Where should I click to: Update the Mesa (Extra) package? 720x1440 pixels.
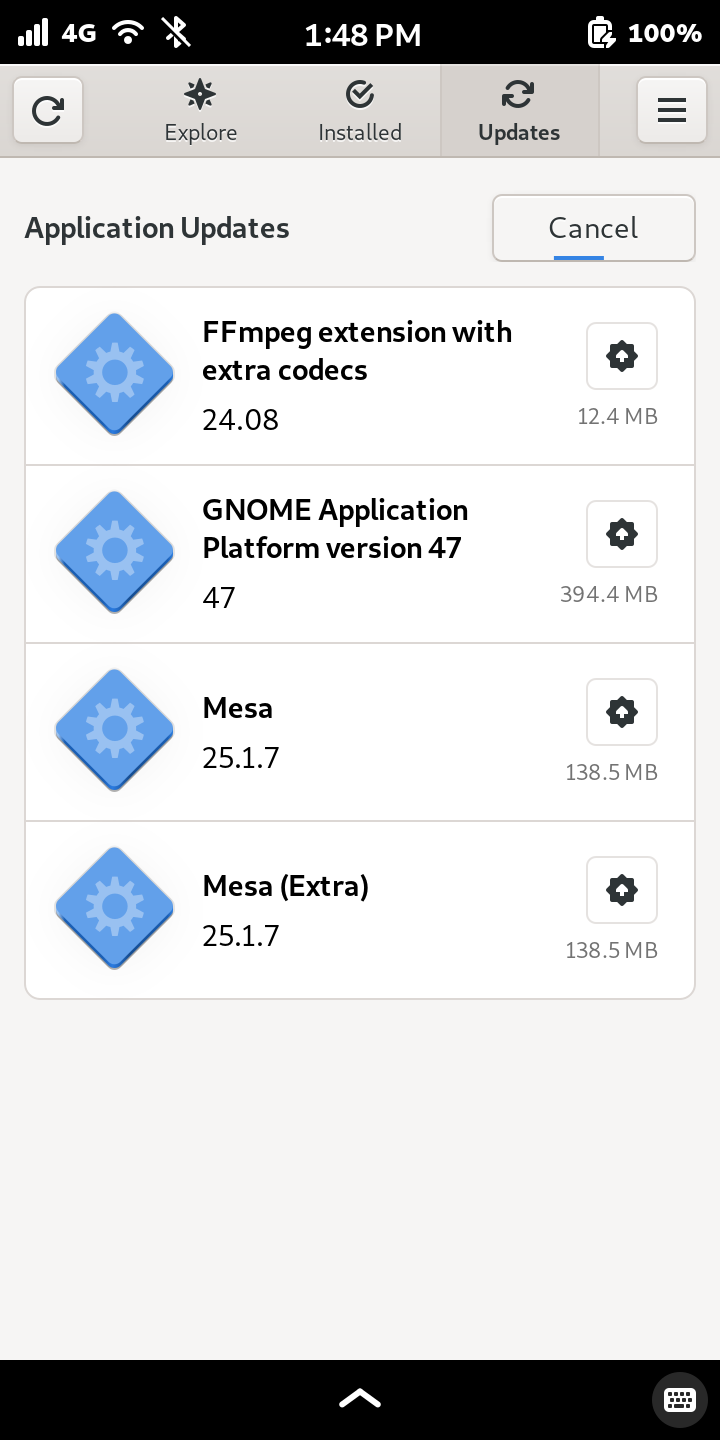tap(621, 890)
